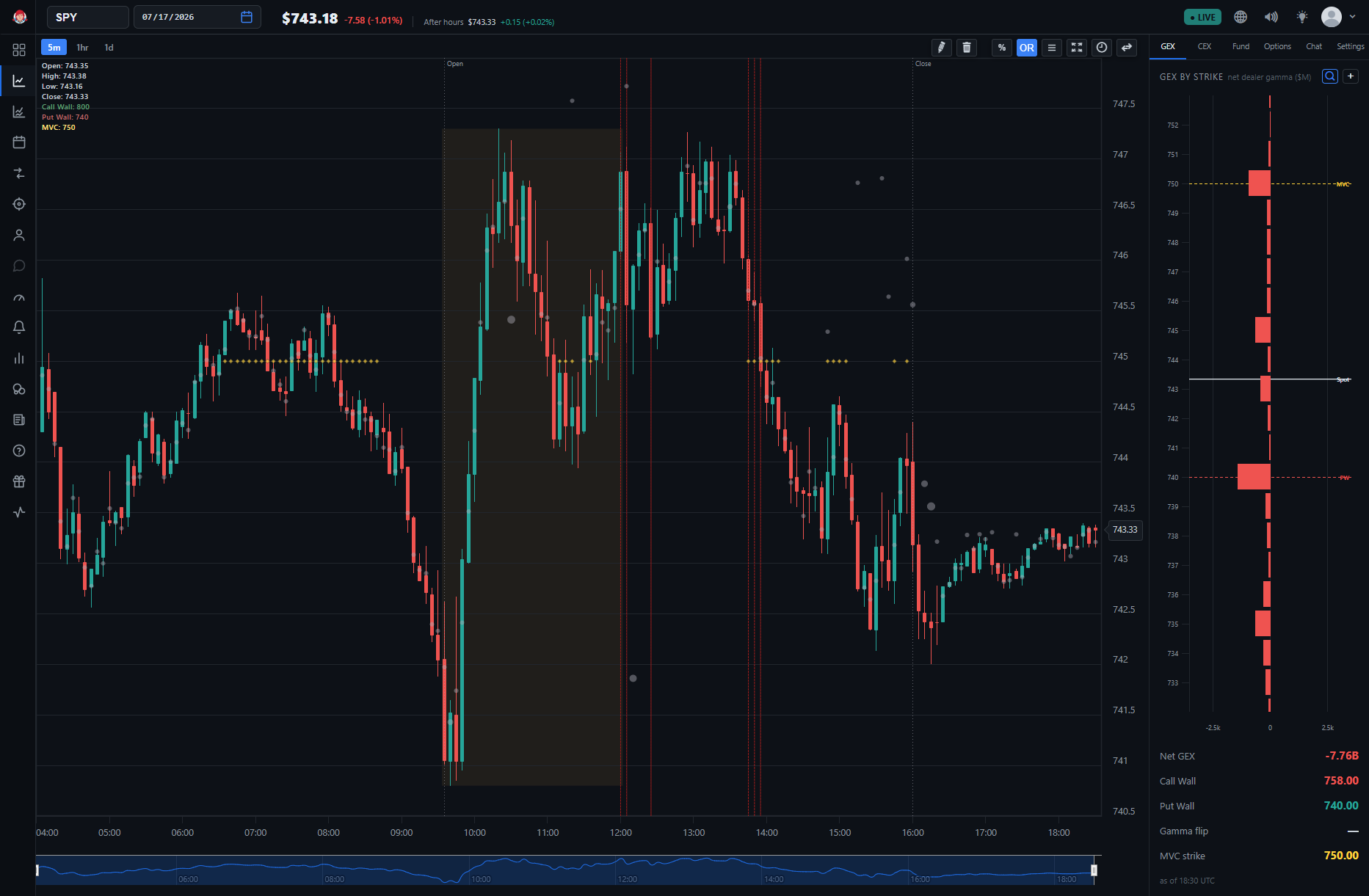Toggle the horizontal lines levels button
1369x896 pixels.
click(x=1052, y=48)
